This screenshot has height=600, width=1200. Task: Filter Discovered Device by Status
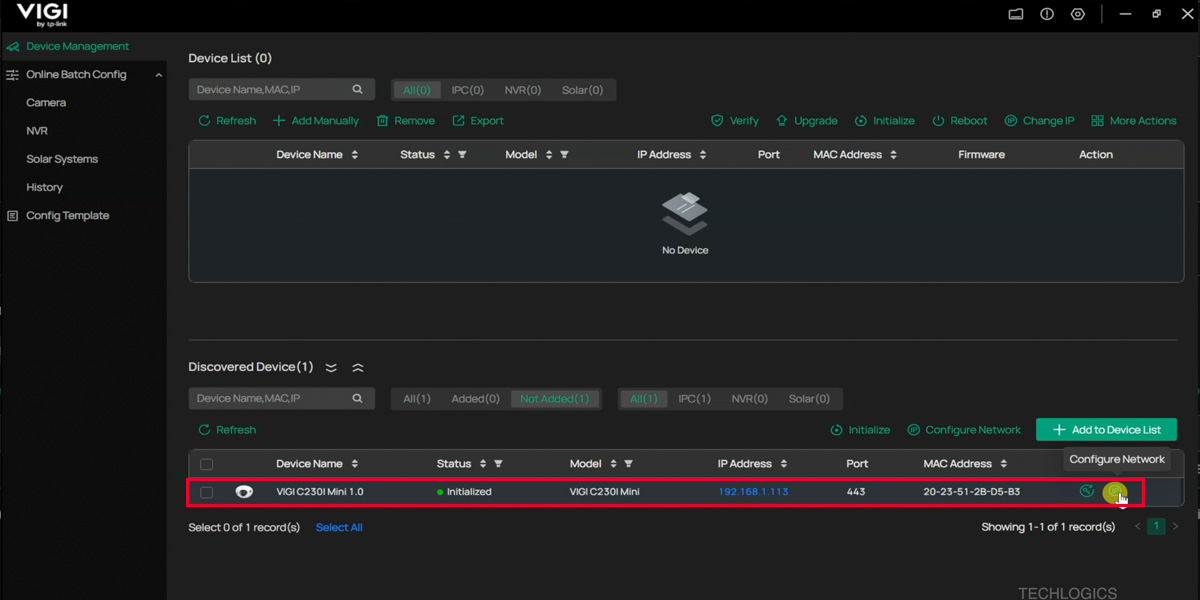pyautogui.click(x=498, y=464)
